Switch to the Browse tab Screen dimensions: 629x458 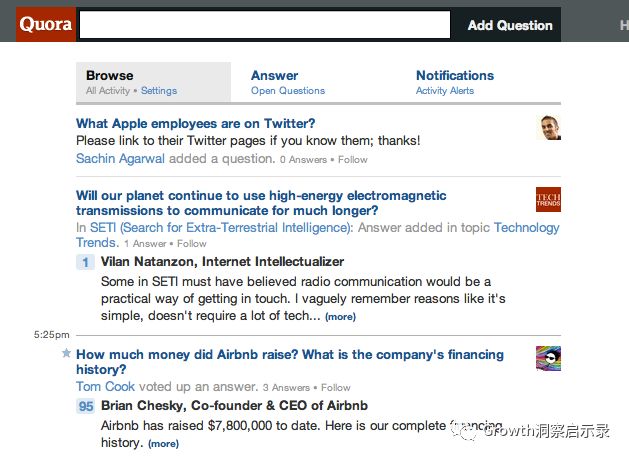[109, 75]
